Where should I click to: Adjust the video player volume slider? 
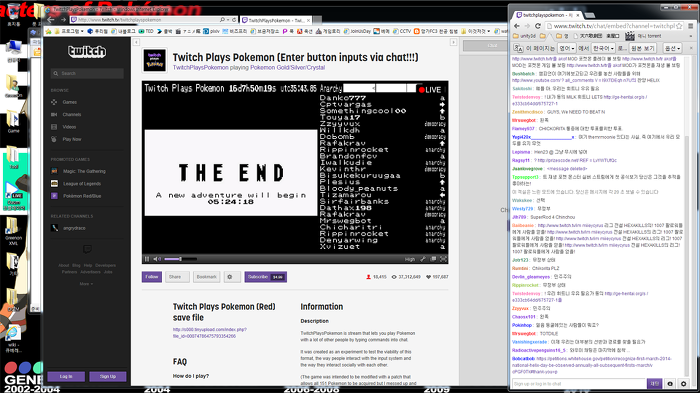pyautogui.click(x=180, y=259)
